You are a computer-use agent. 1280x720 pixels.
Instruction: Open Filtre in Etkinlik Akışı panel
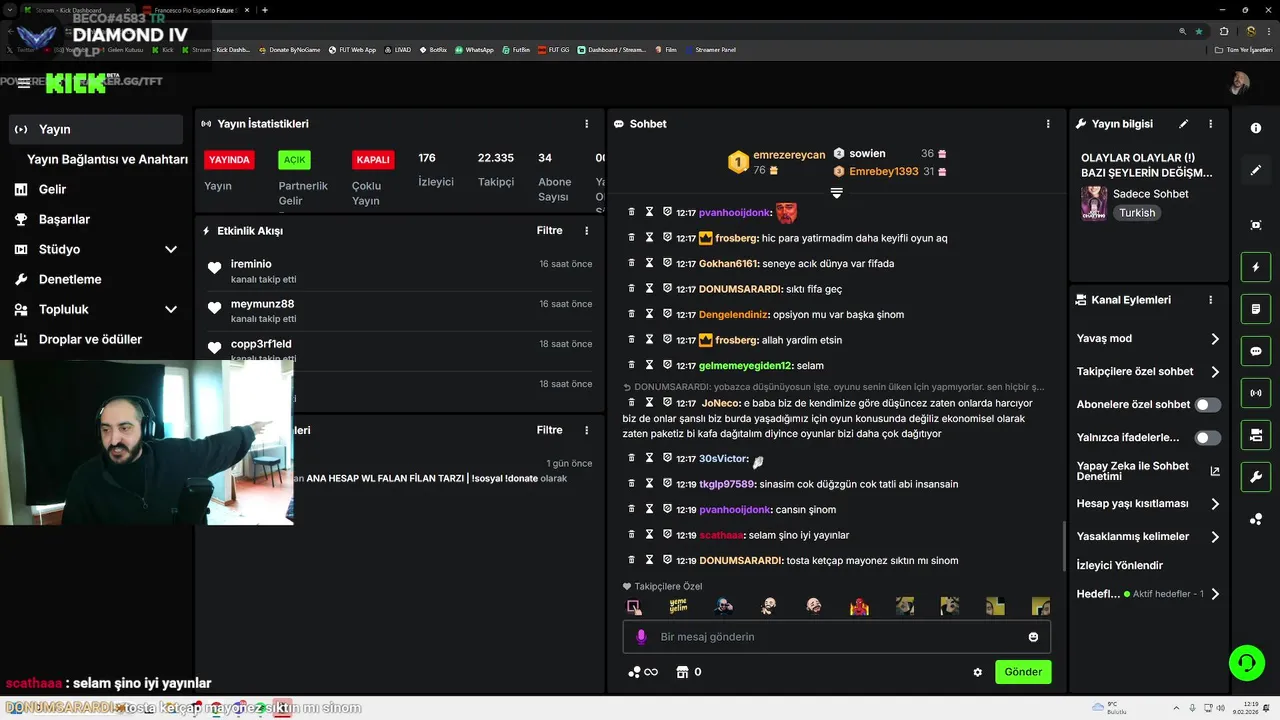coord(549,230)
